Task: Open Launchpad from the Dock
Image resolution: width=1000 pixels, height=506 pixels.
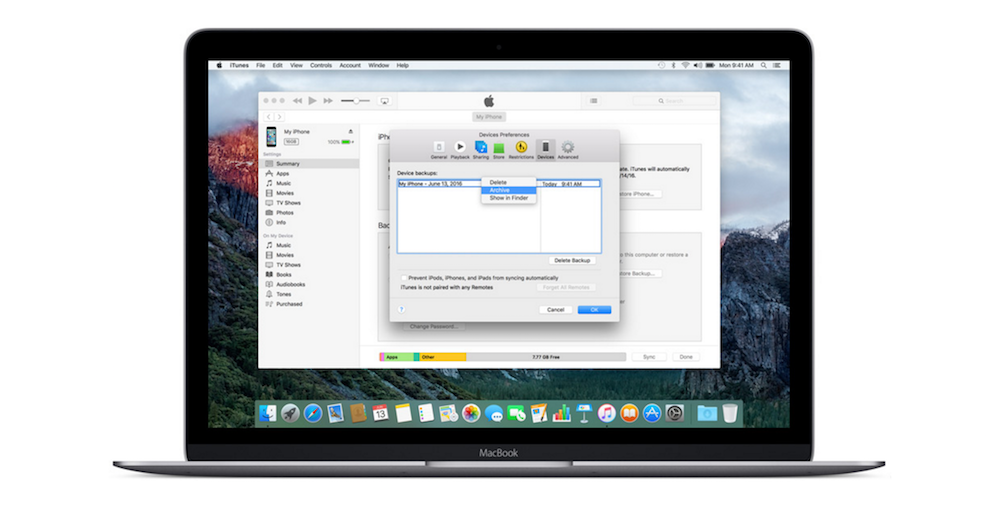Action: pyautogui.click(x=290, y=413)
